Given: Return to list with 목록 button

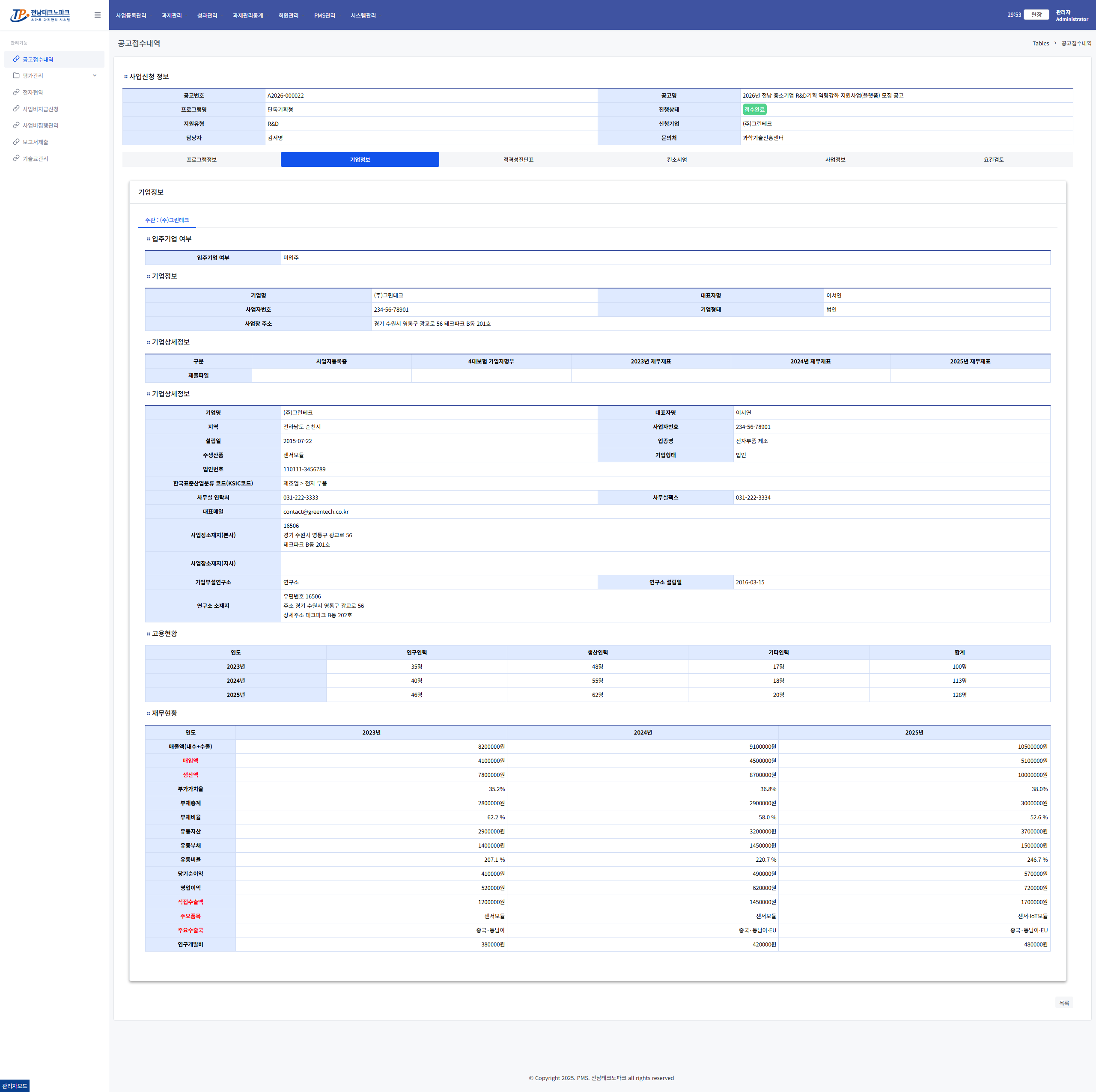Looking at the screenshot, I should pyautogui.click(x=1063, y=1003).
